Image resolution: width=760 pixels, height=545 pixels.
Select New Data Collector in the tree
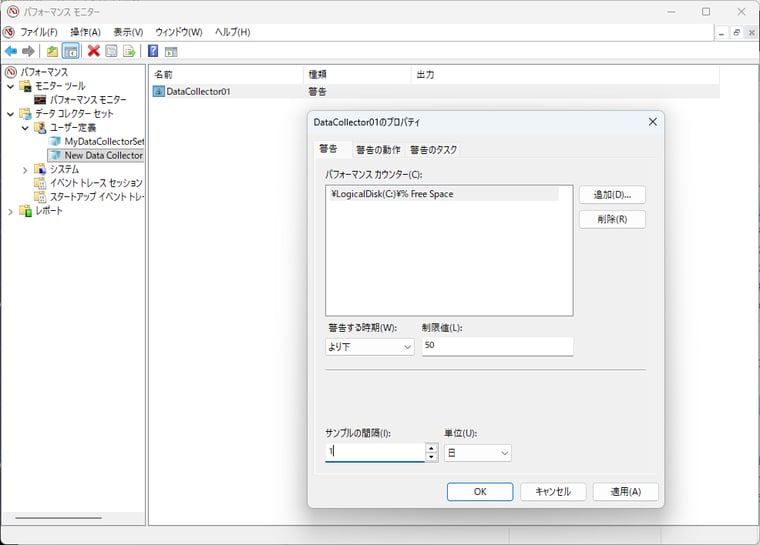tap(104, 155)
